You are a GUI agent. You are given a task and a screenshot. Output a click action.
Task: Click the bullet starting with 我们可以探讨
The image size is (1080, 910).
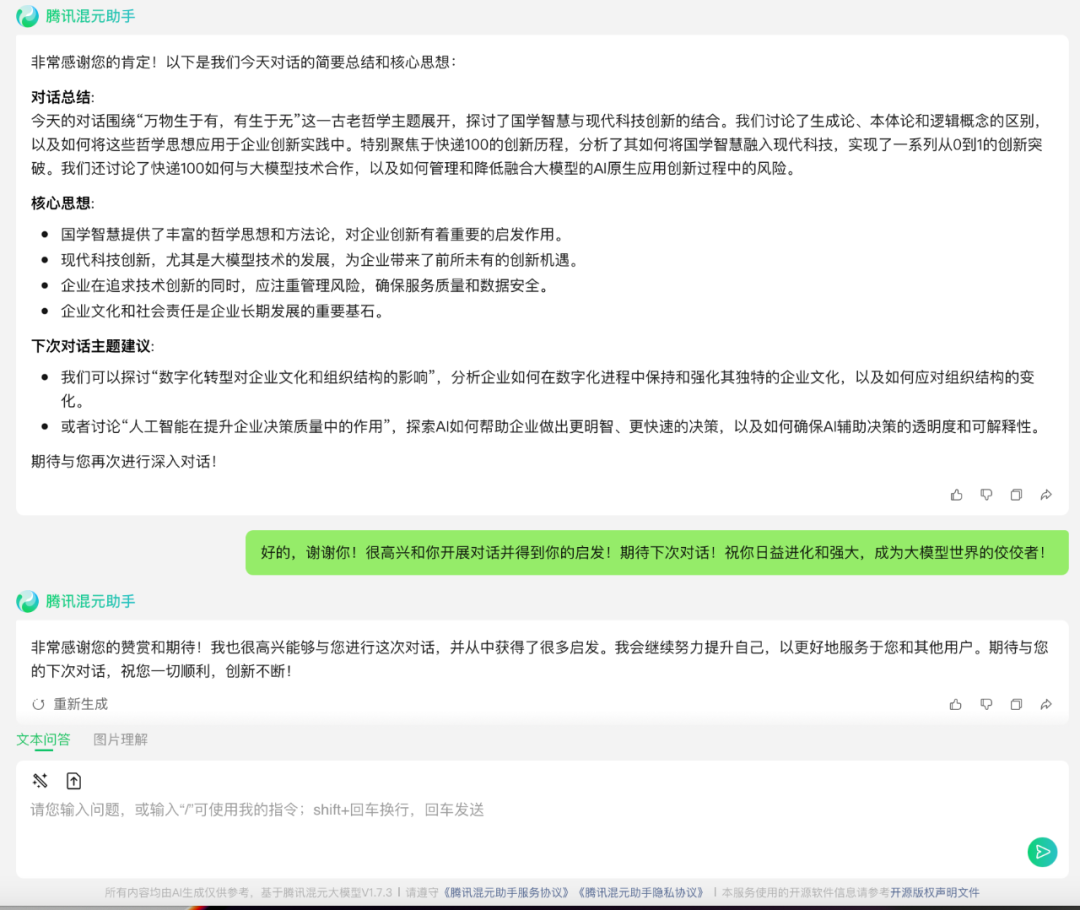548,389
